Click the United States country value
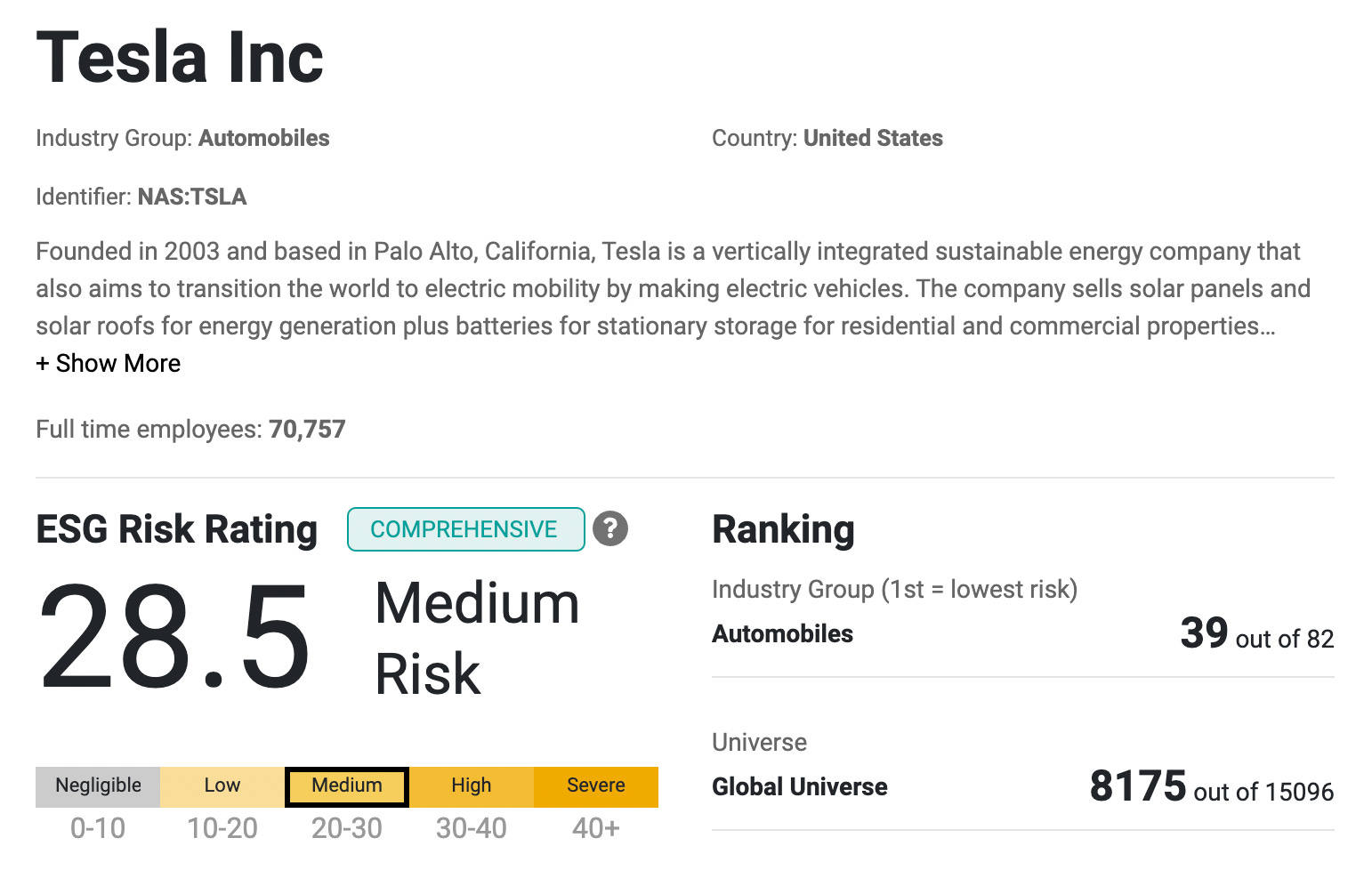This screenshot has width=1372, height=870. tap(873, 138)
